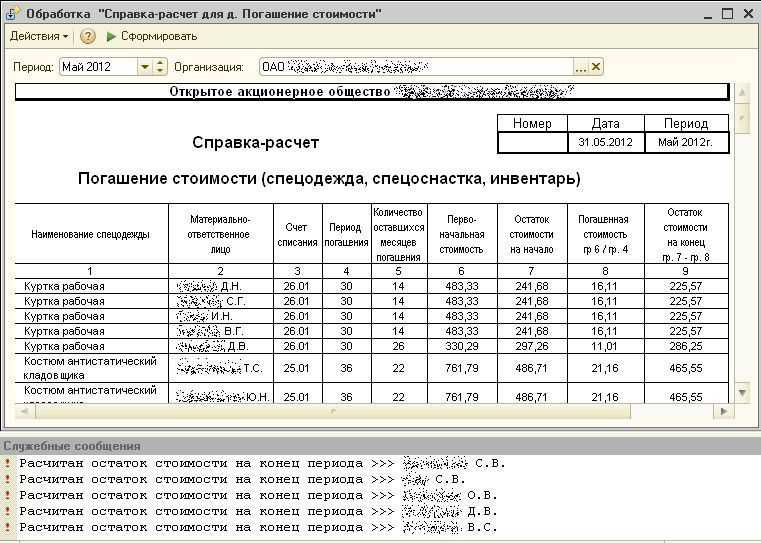Click the Сформировать button label
761x543 pixels.
159,36
